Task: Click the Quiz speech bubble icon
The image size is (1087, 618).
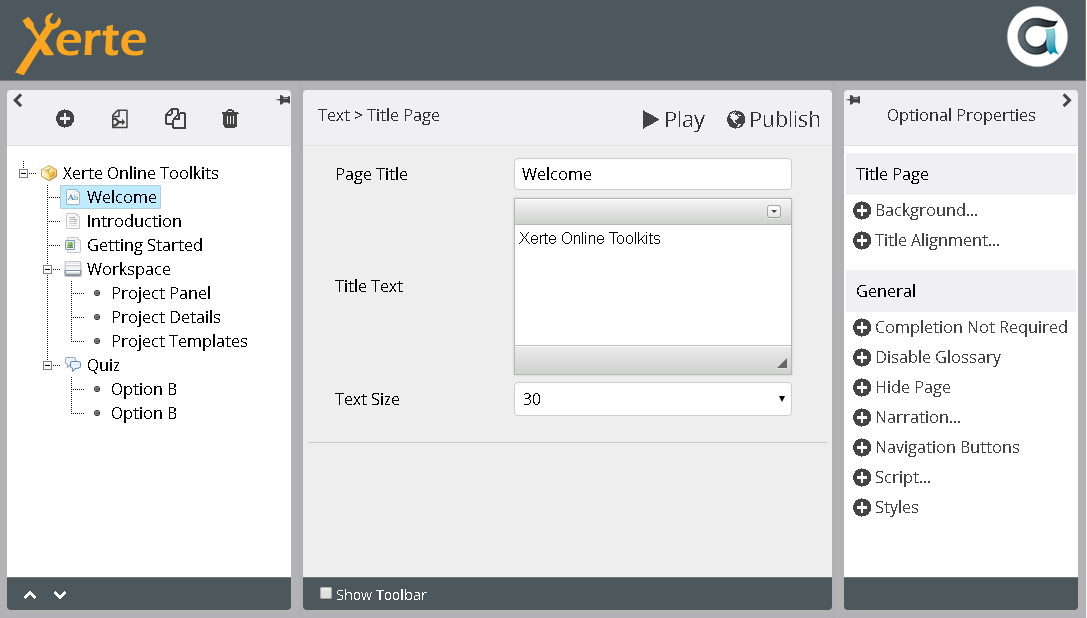Action: (x=73, y=365)
